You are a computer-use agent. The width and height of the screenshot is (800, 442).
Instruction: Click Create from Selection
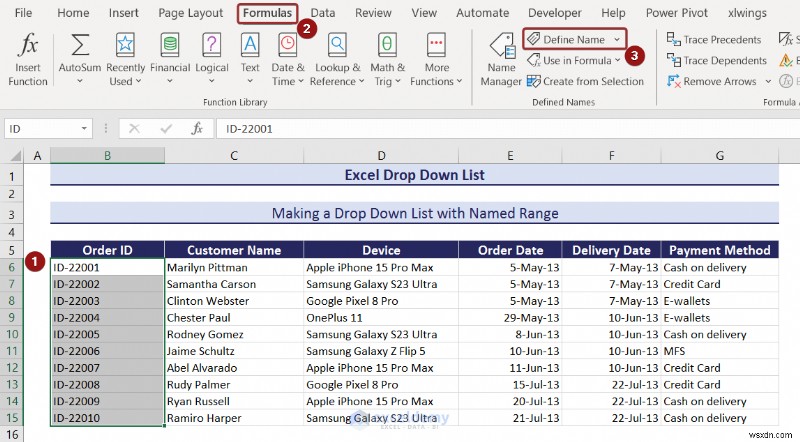click(585, 81)
